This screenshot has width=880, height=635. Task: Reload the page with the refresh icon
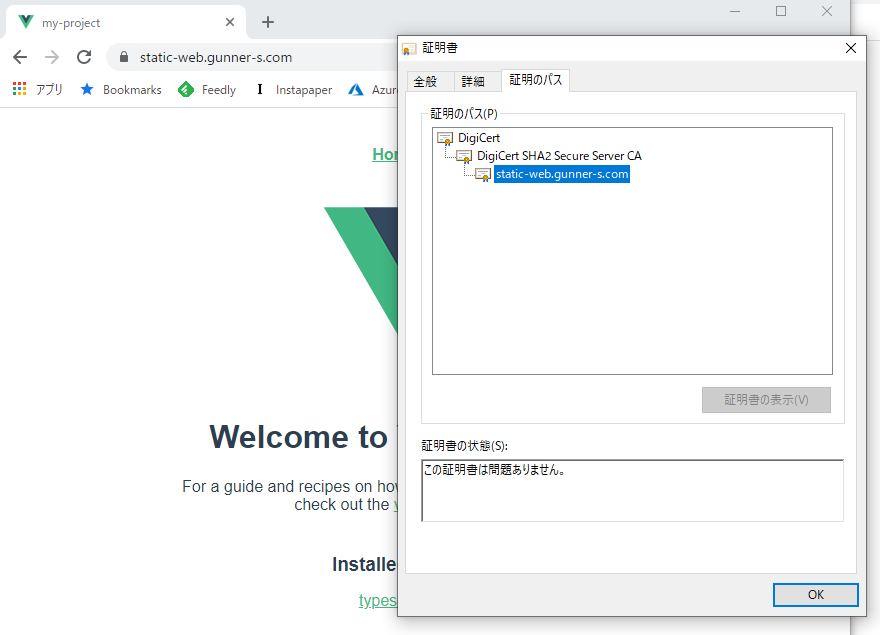84,57
